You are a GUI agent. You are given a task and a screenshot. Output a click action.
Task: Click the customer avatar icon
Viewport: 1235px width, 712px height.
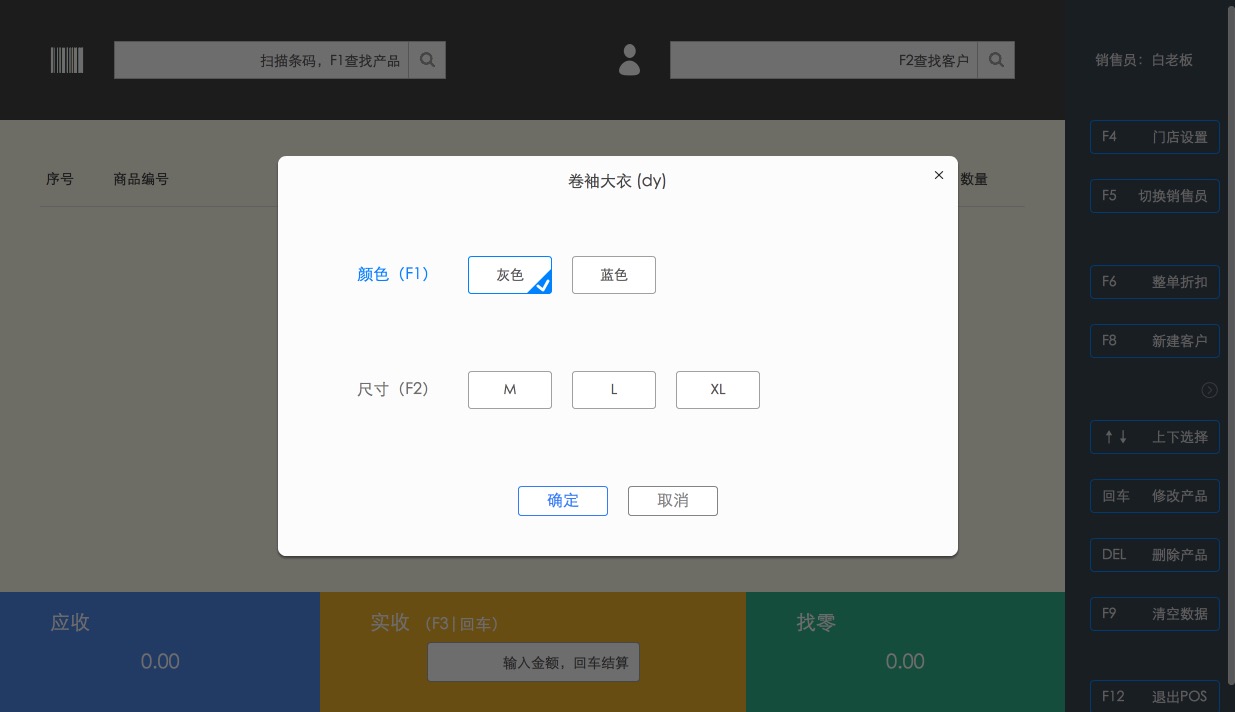click(629, 60)
